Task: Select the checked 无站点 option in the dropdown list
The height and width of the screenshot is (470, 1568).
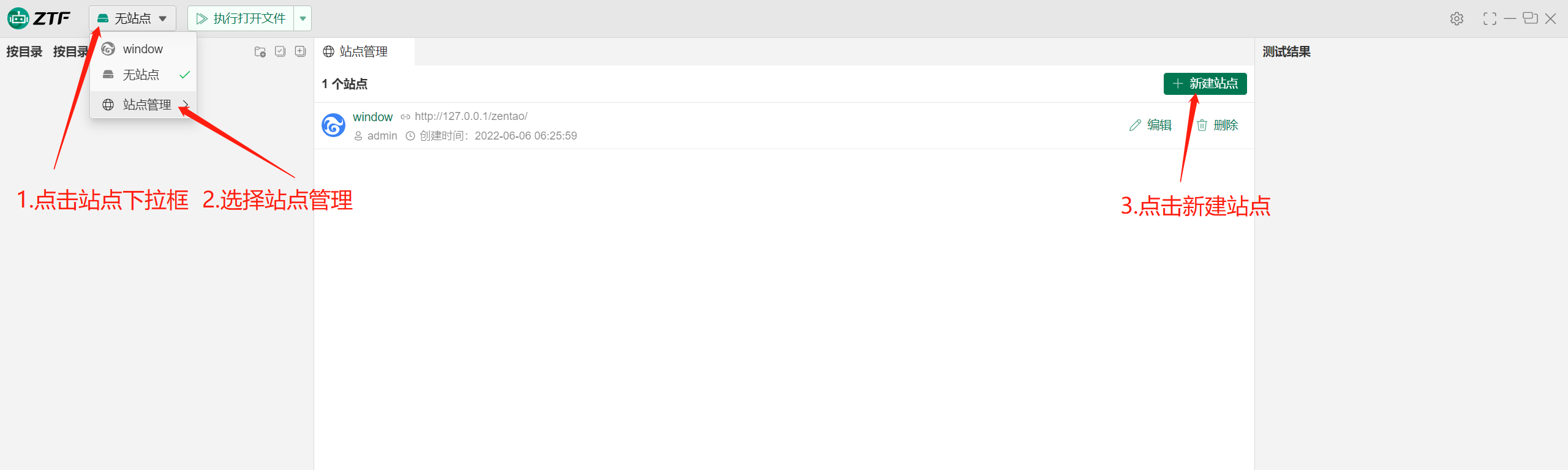Action: 141,75
